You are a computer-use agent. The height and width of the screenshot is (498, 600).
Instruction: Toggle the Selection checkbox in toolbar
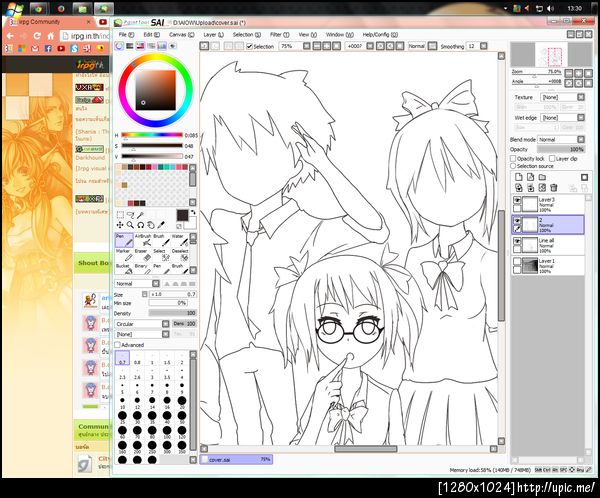[x=249, y=46]
